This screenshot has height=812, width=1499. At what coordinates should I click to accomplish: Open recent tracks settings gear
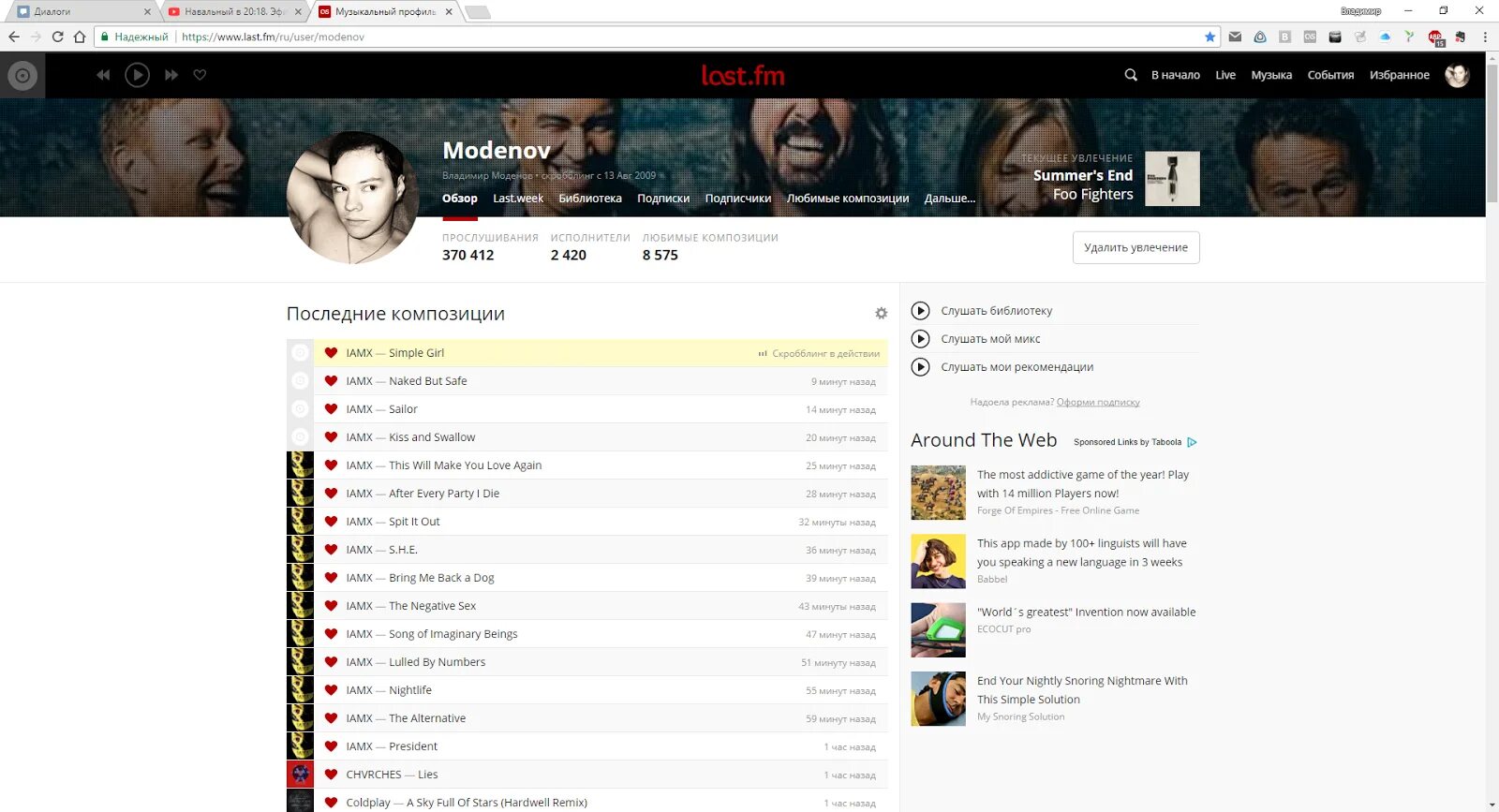[881, 314]
